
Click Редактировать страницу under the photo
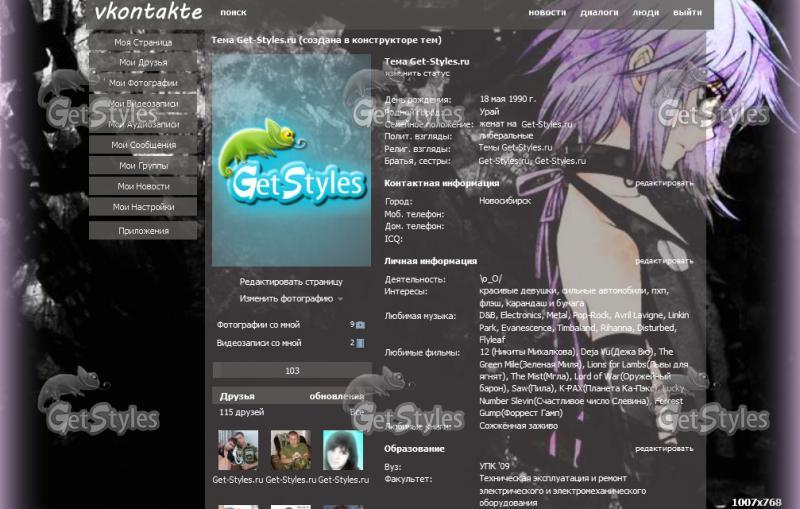pos(291,282)
